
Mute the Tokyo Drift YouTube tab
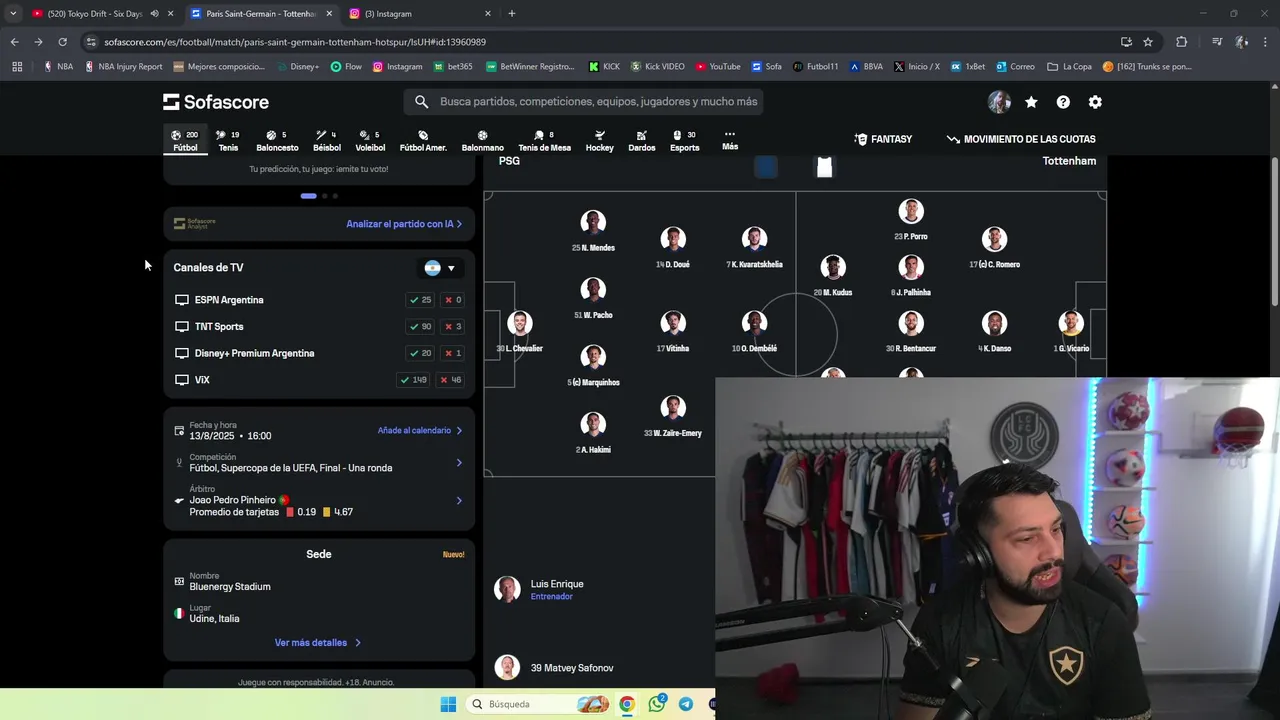(x=155, y=14)
